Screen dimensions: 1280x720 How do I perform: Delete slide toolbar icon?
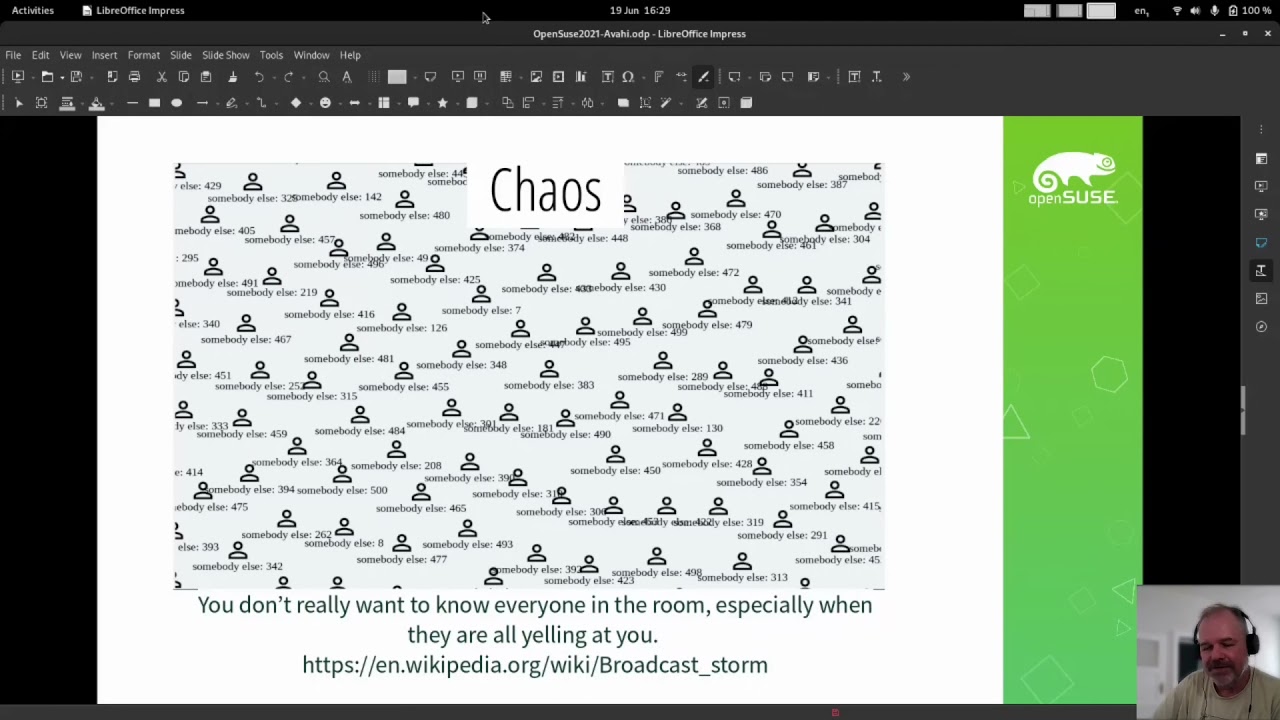[x=787, y=76]
